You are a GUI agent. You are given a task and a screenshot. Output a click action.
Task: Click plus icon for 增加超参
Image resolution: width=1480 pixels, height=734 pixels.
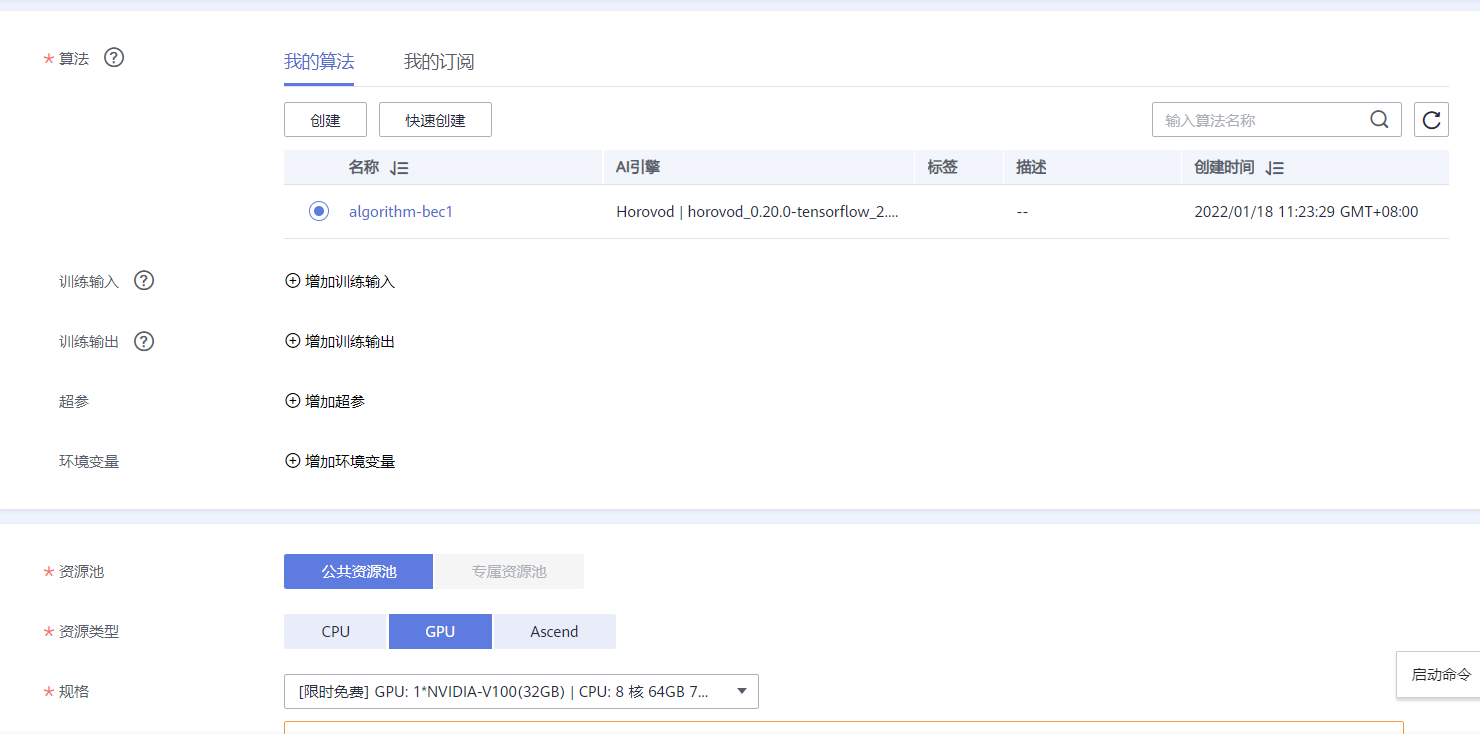click(293, 401)
